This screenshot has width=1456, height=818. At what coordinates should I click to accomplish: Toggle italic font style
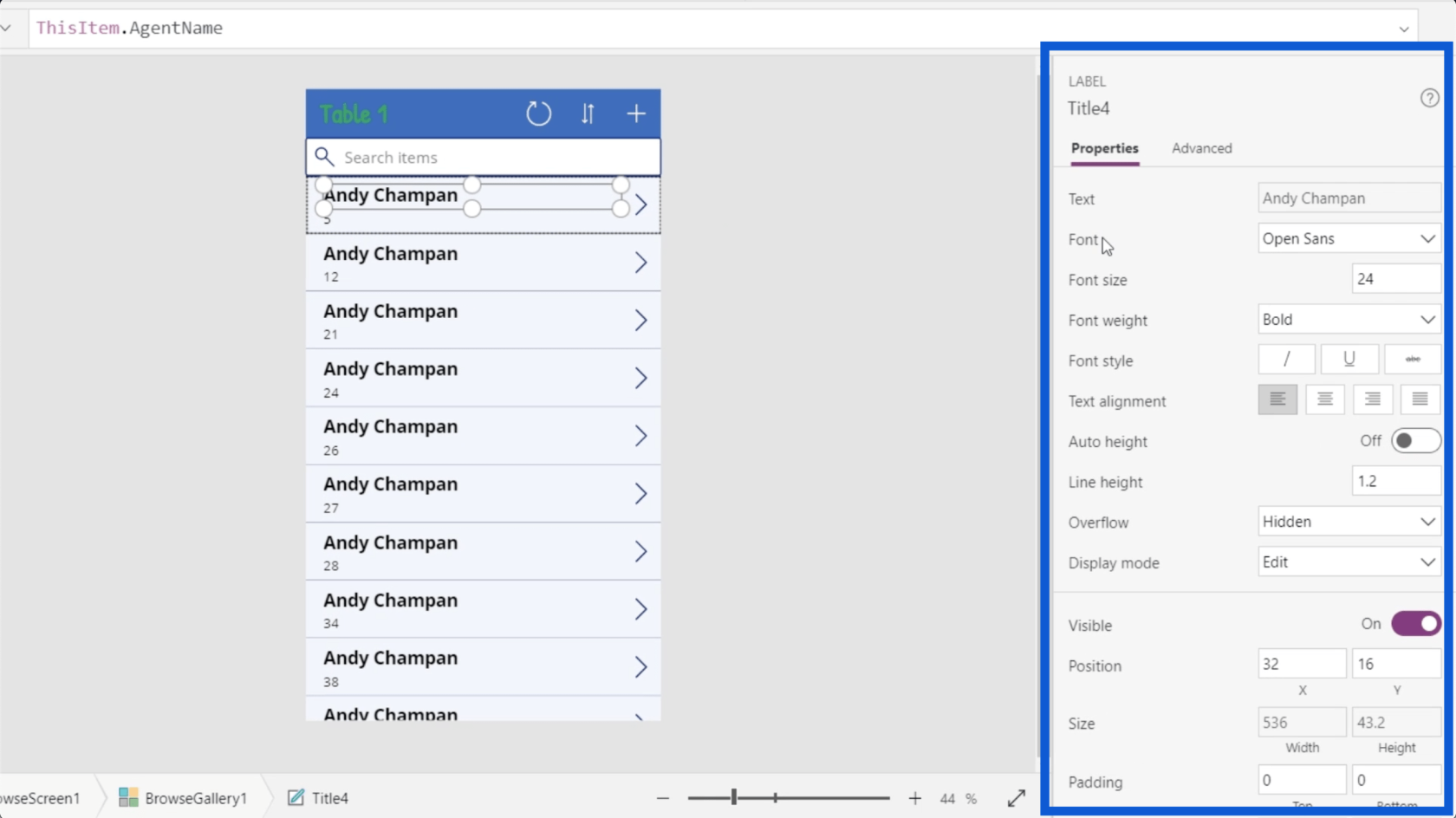pos(1286,359)
